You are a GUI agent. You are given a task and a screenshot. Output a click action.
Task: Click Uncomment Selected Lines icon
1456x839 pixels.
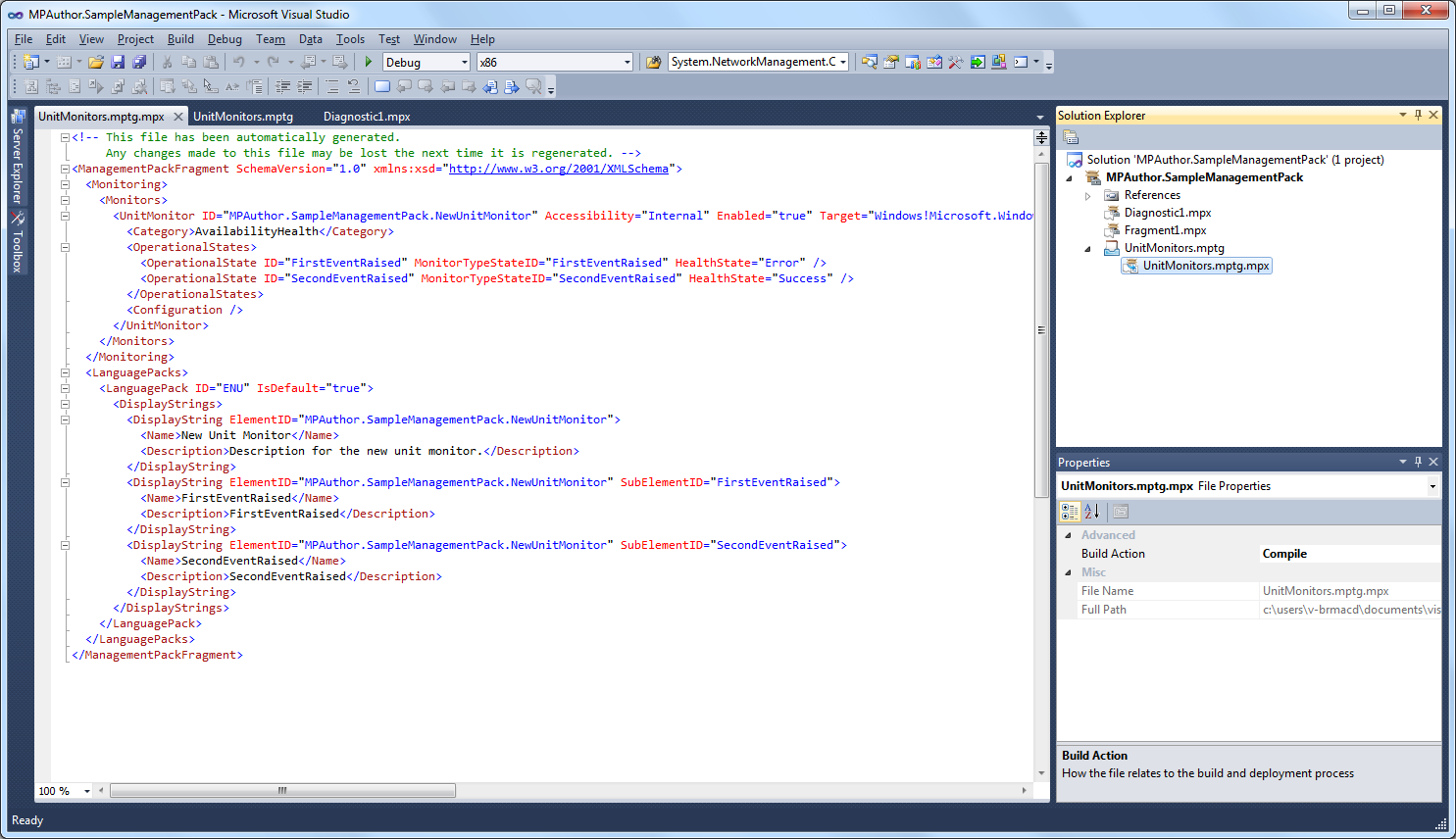(354, 86)
